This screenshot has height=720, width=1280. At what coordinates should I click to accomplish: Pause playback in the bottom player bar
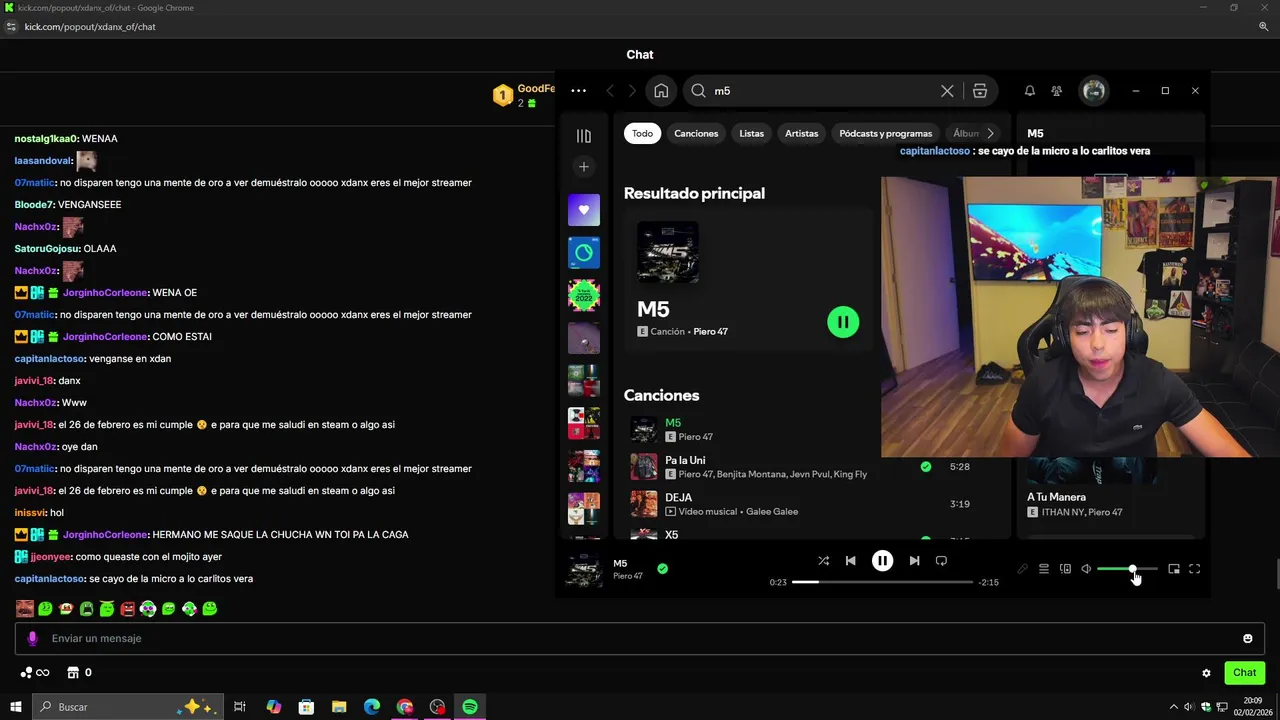pyautogui.click(x=882, y=561)
